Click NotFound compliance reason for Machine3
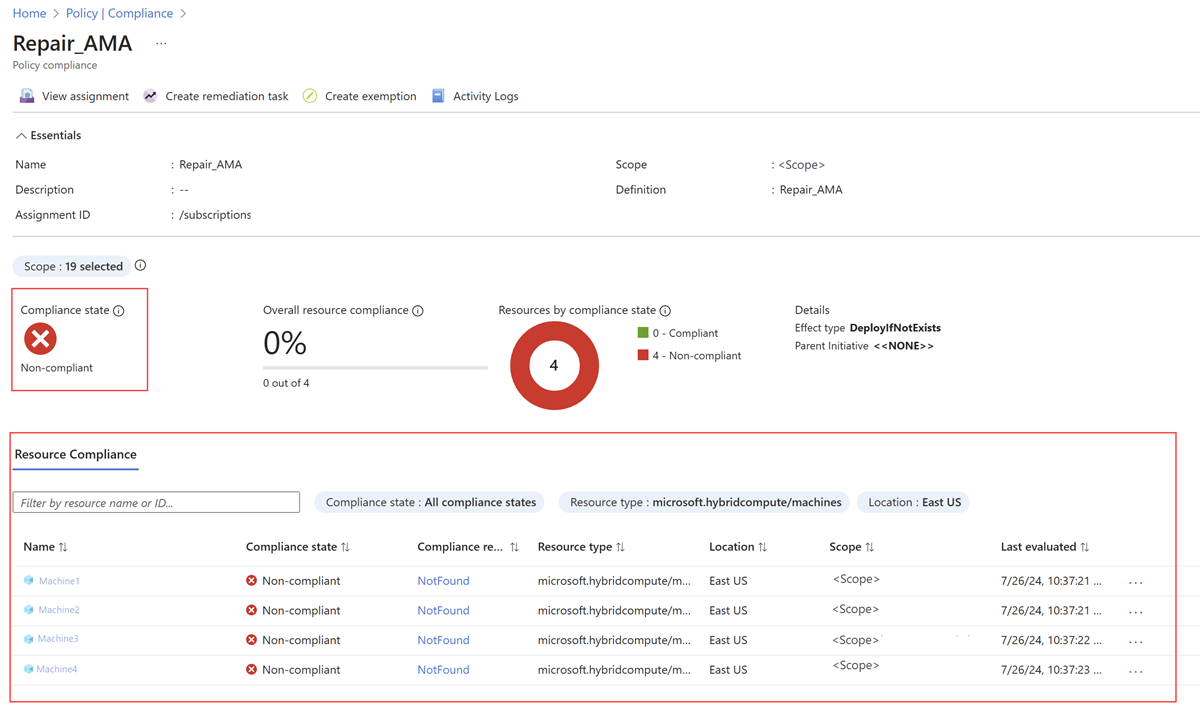Image resolution: width=1200 pixels, height=711 pixels. [x=443, y=640]
